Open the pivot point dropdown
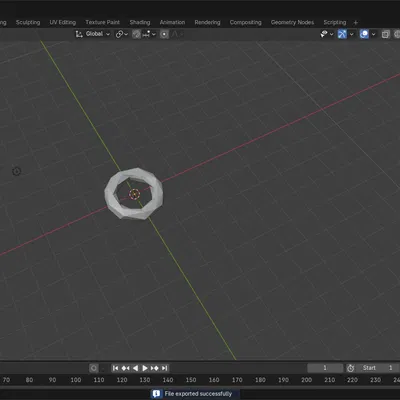The width and height of the screenshot is (400, 400). click(x=122, y=34)
